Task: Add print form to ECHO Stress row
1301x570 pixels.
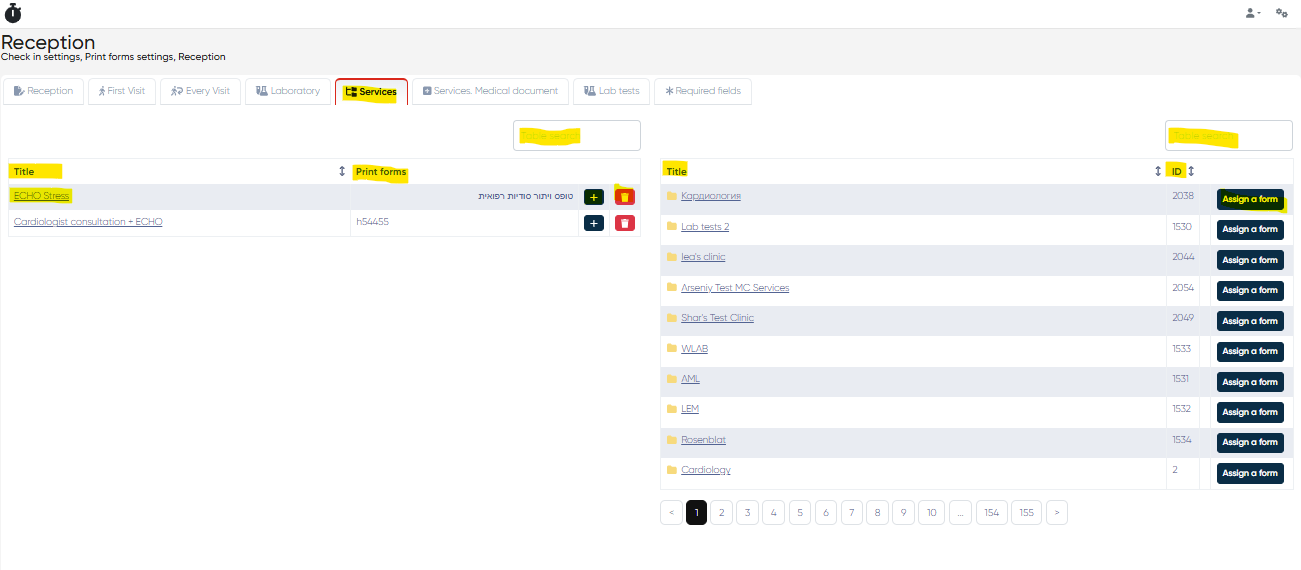Action: (x=593, y=197)
